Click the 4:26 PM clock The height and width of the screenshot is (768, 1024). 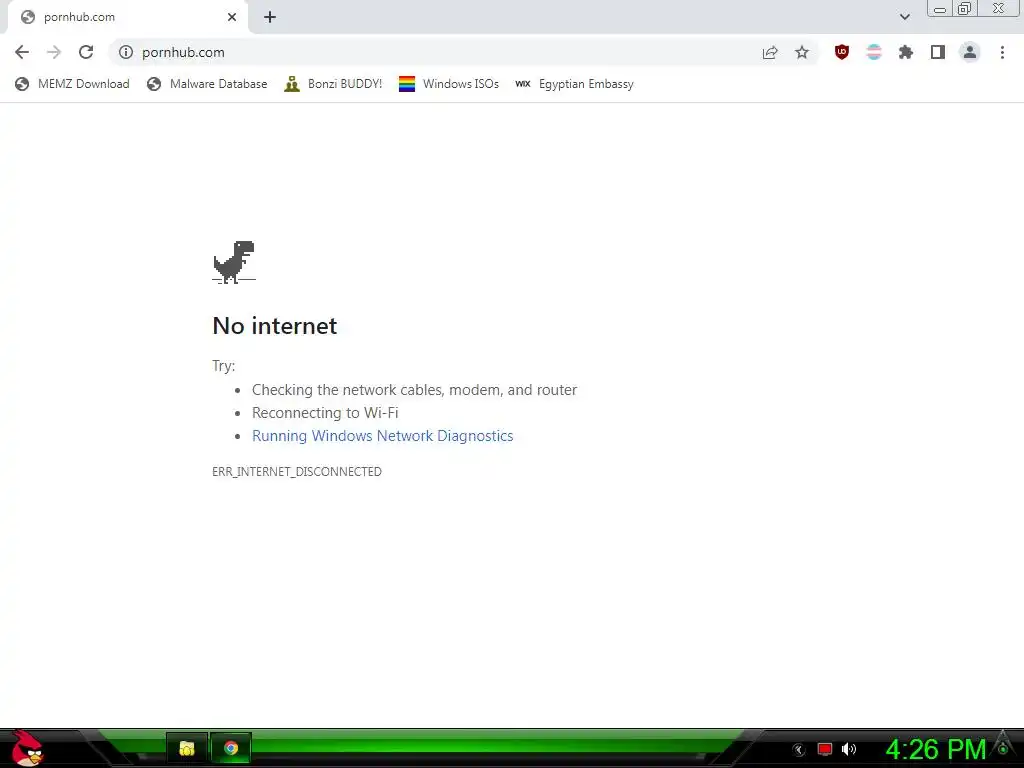click(x=935, y=750)
